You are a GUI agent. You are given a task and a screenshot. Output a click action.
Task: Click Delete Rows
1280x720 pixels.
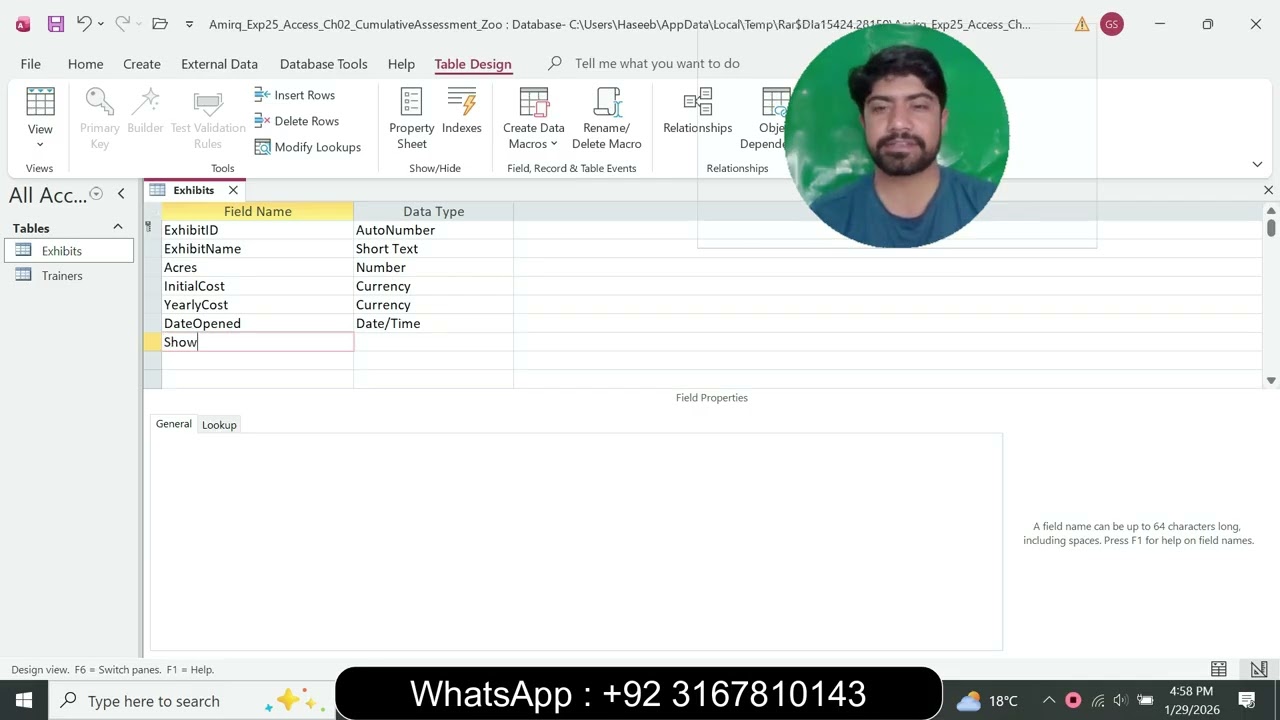[x=296, y=121]
